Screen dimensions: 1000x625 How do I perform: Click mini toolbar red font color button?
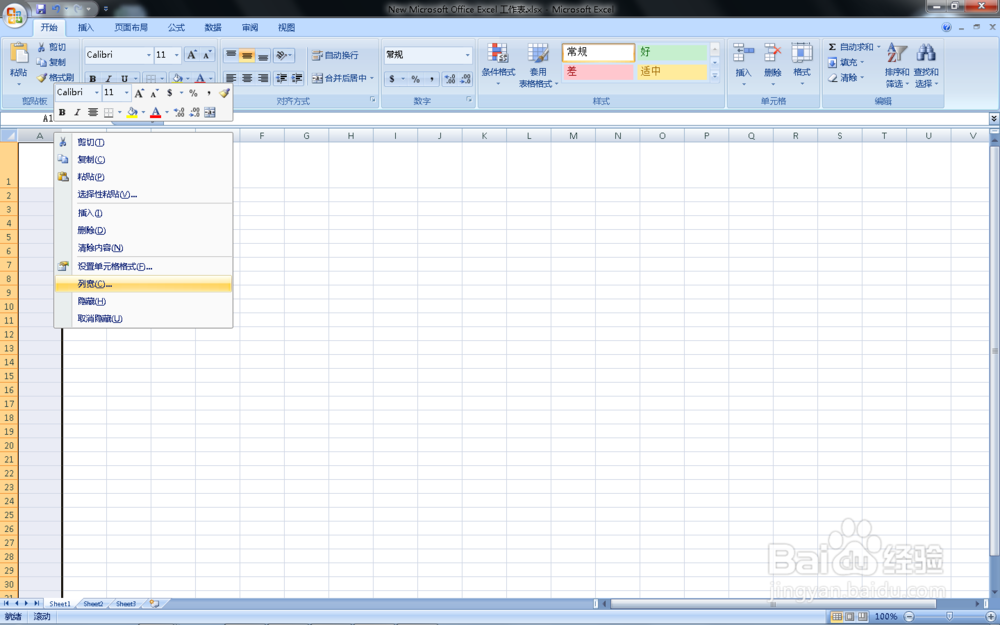(x=156, y=112)
